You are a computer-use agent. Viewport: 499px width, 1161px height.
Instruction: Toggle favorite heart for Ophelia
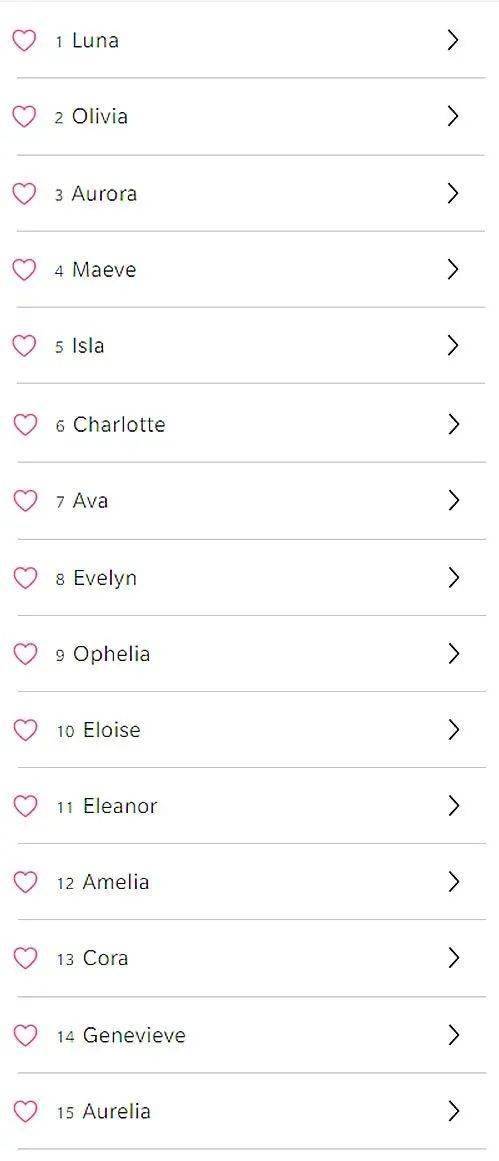[24, 654]
